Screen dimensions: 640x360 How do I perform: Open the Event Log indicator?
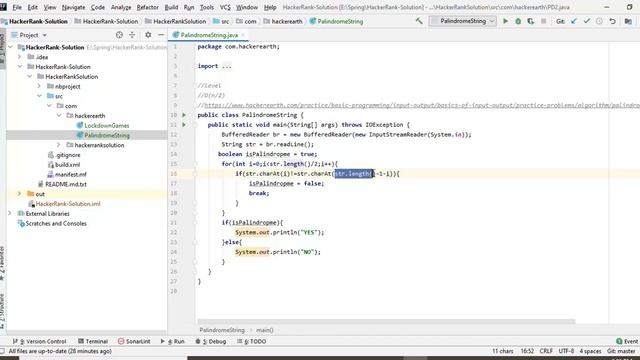[x=627, y=341]
